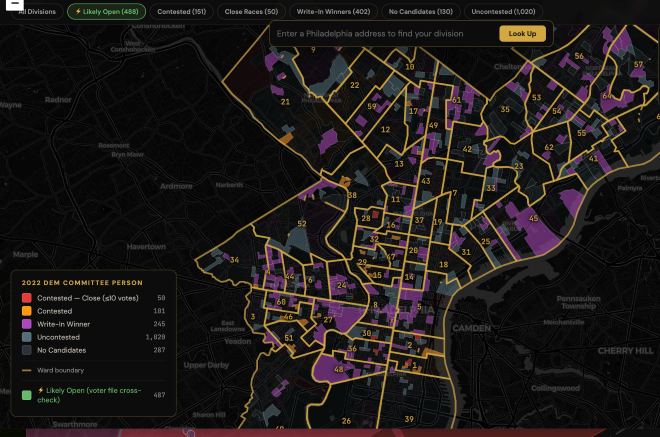Click the Ward boundary line symbol in legend

pos(28,370)
